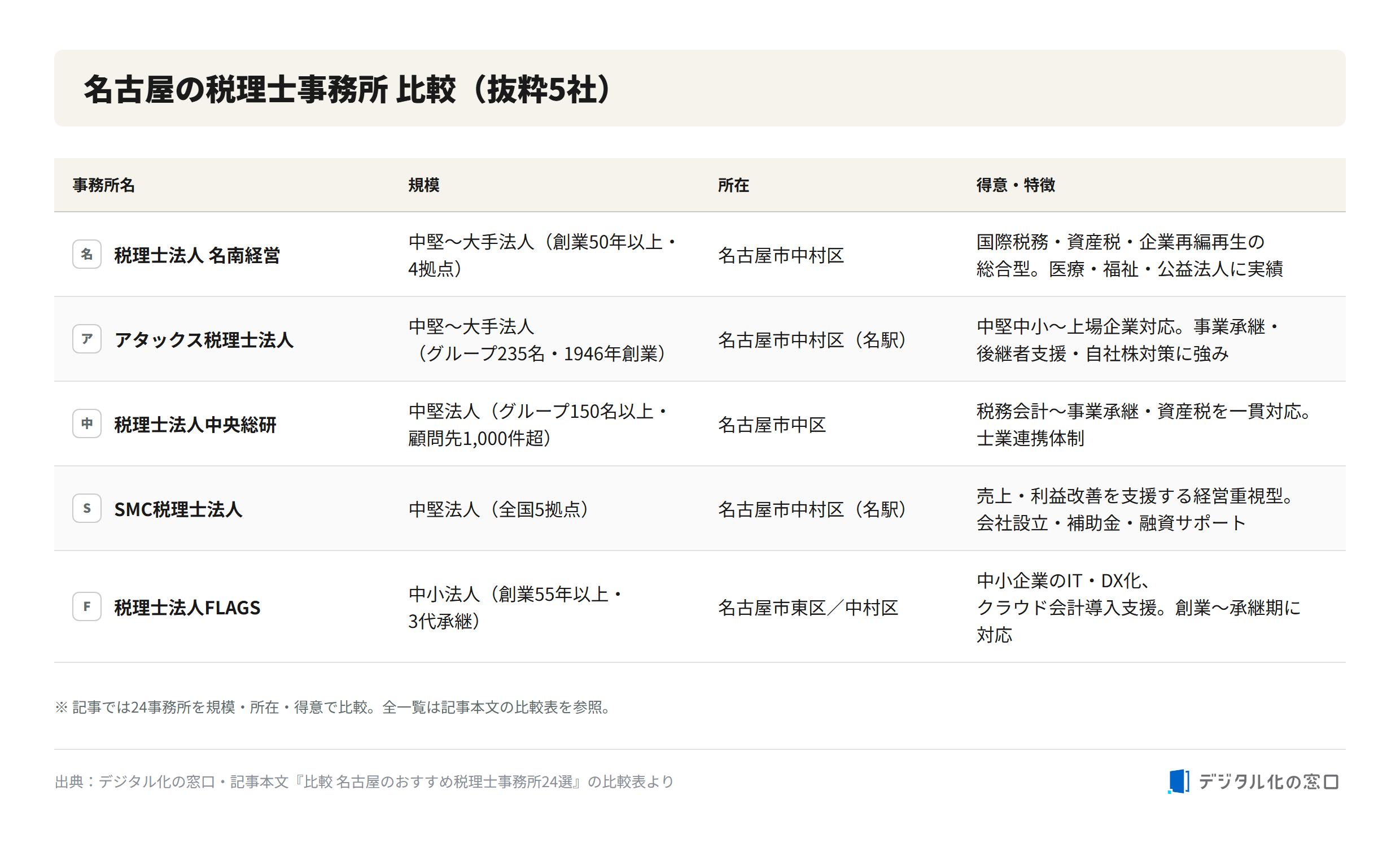Screen dimensions: 1400x847
Task: Click the feature text クラウド会計導入支援
Action: coord(1067,608)
